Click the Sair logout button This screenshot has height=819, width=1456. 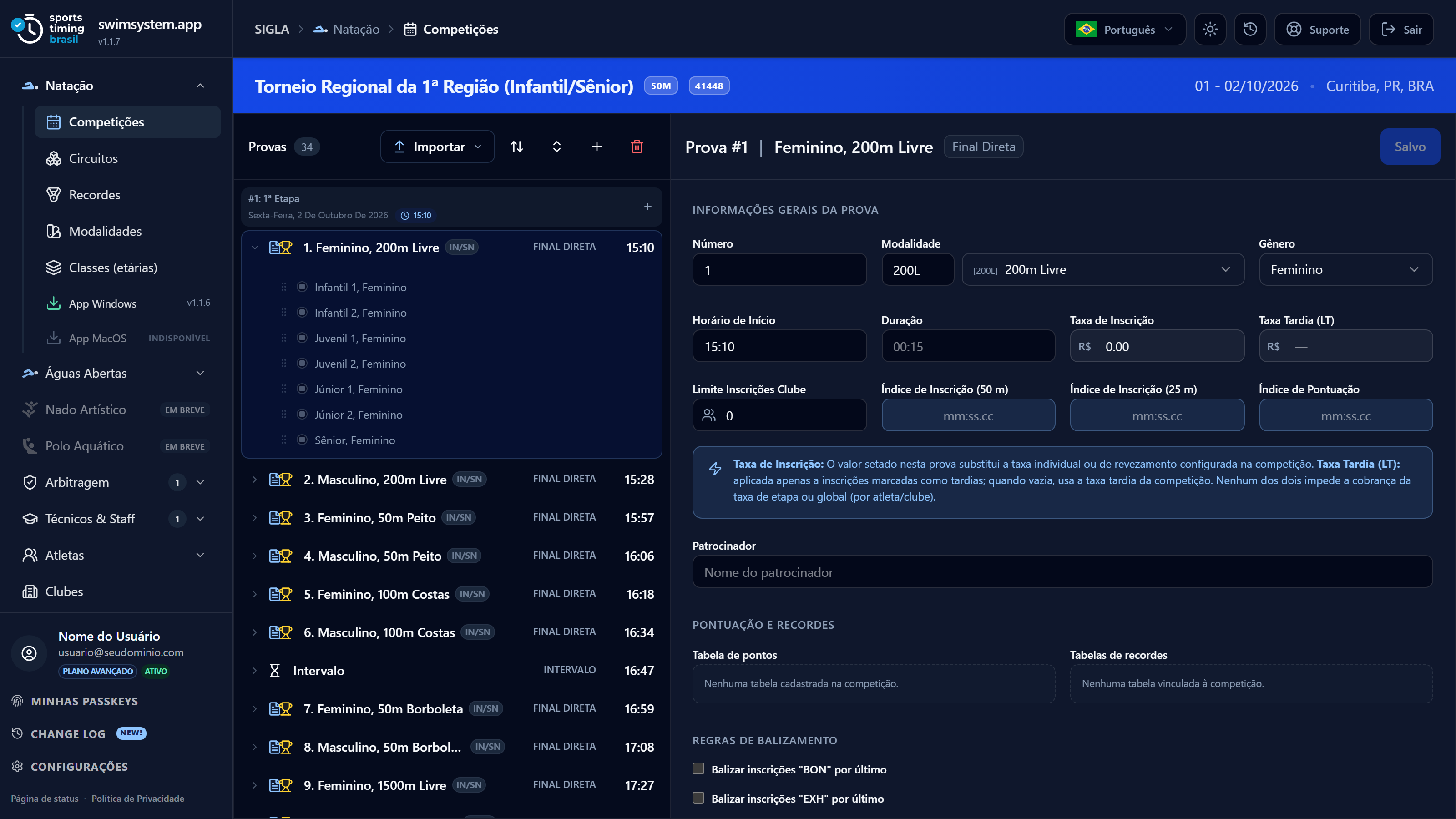(x=1401, y=30)
